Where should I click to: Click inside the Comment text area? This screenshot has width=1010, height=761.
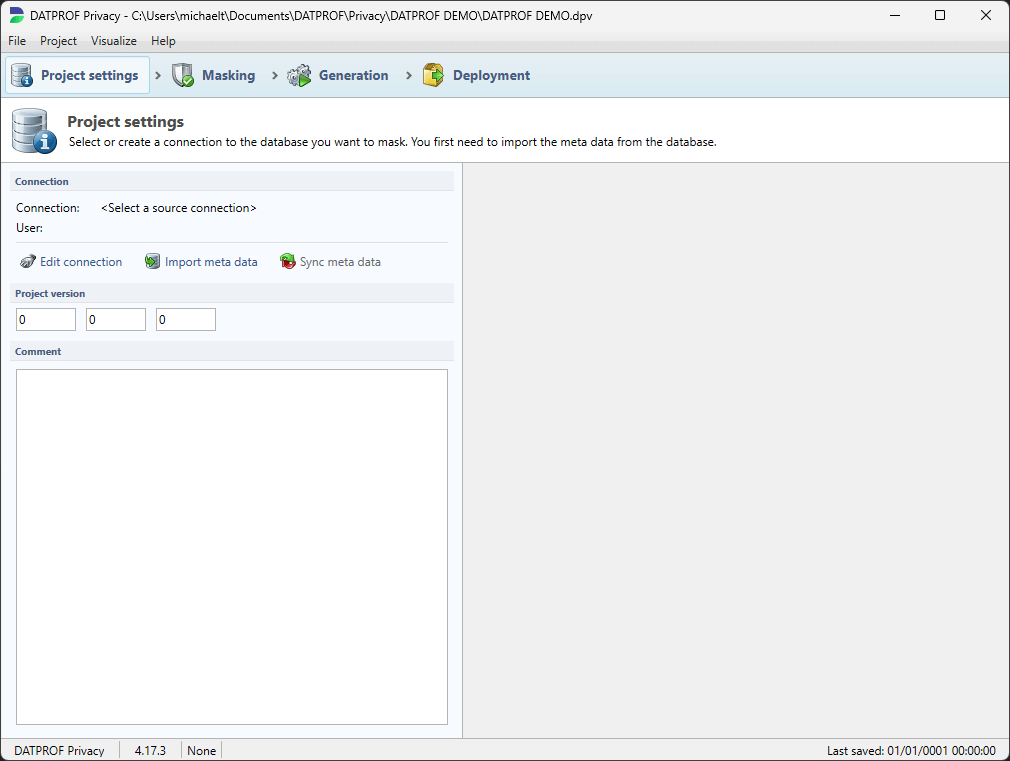[232, 546]
